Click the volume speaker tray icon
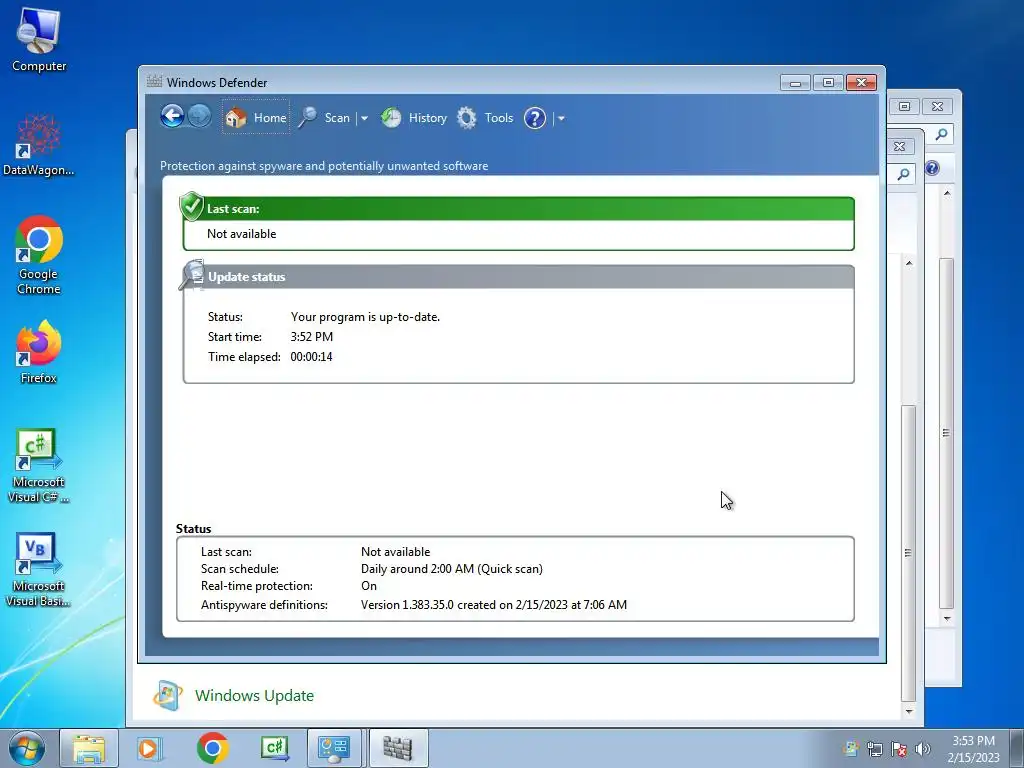 (x=923, y=749)
